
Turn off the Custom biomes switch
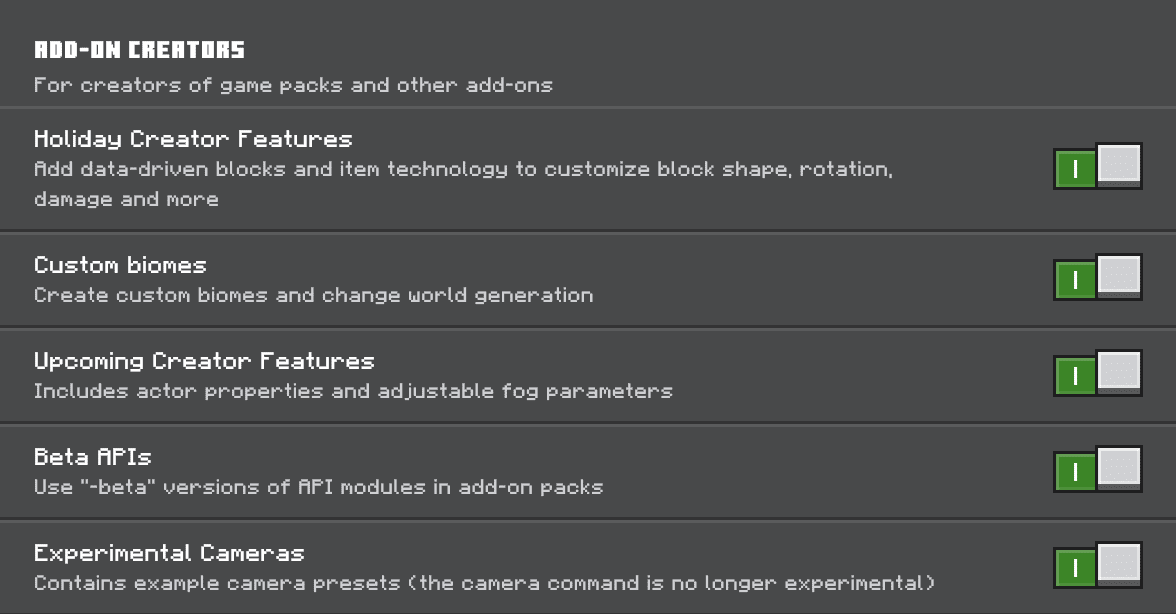pyautogui.click(x=1097, y=277)
